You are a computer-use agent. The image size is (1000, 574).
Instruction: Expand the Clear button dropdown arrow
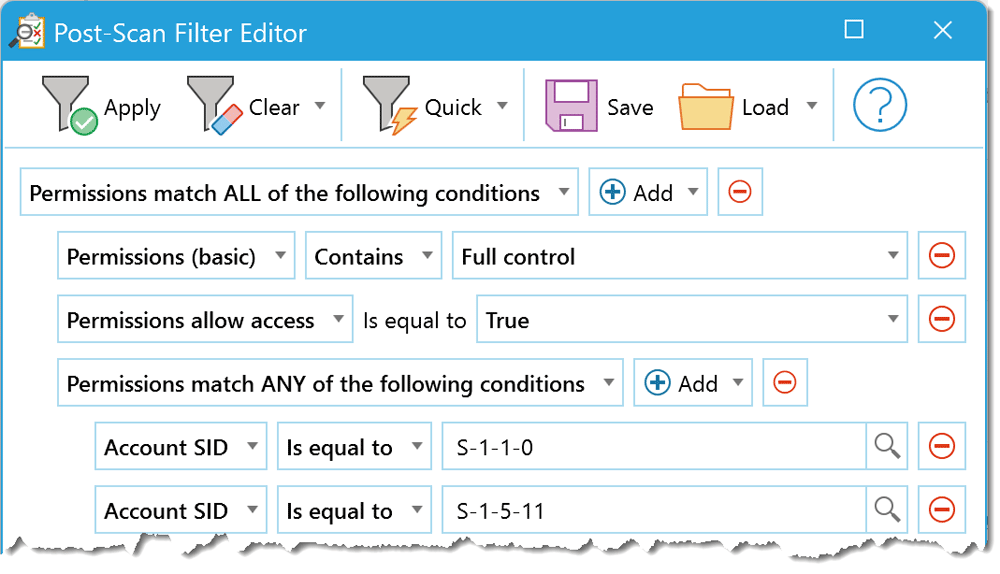point(320,105)
